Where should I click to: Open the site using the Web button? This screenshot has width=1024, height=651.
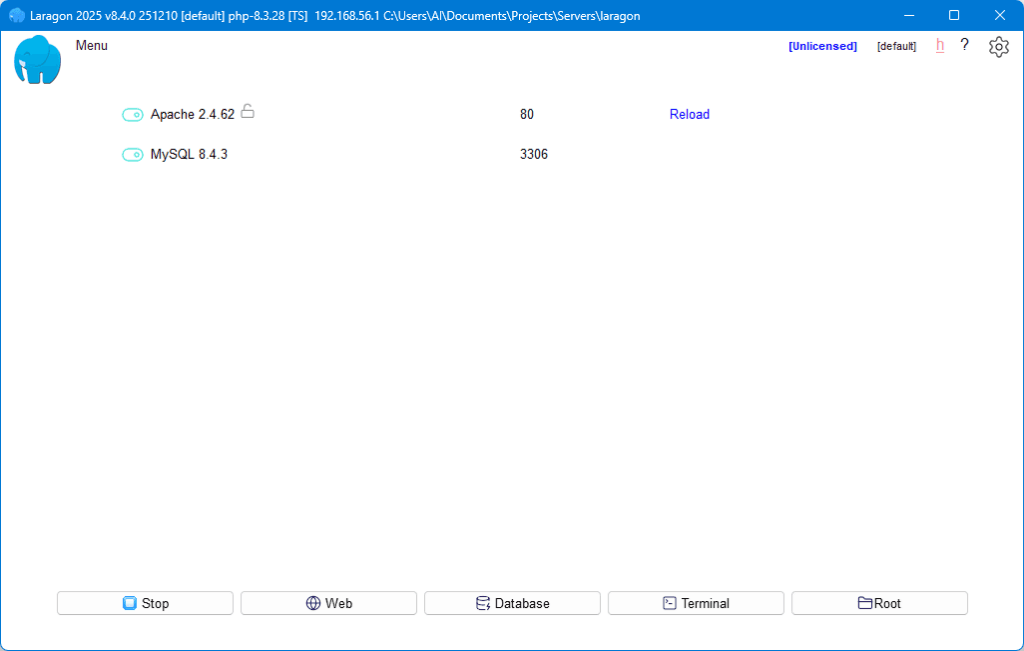tap(328, 603)
